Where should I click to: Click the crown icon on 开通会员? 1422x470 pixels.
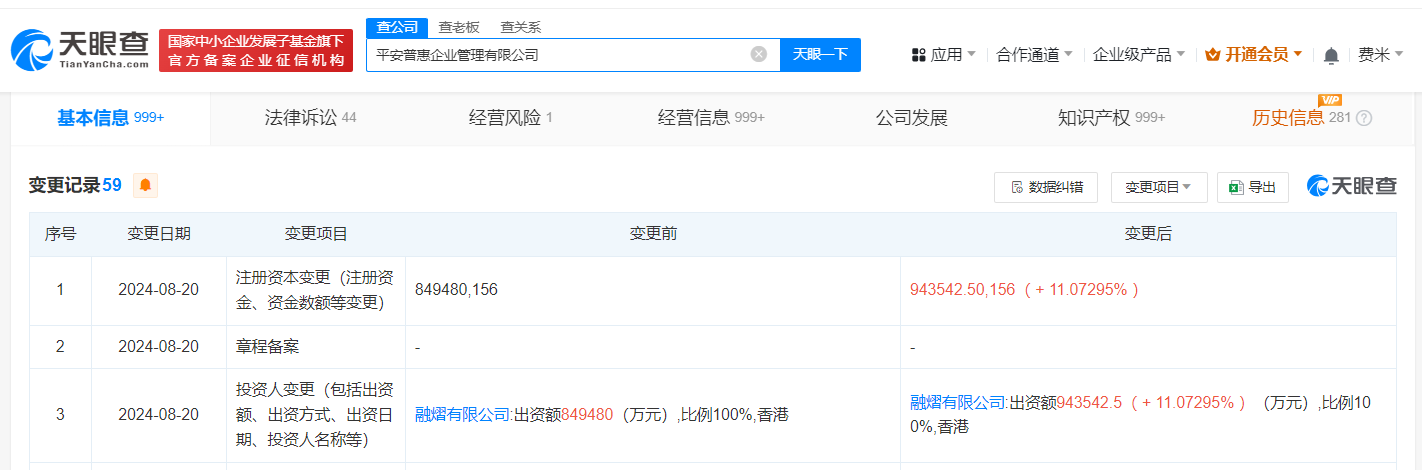[x=1213, y=55]
